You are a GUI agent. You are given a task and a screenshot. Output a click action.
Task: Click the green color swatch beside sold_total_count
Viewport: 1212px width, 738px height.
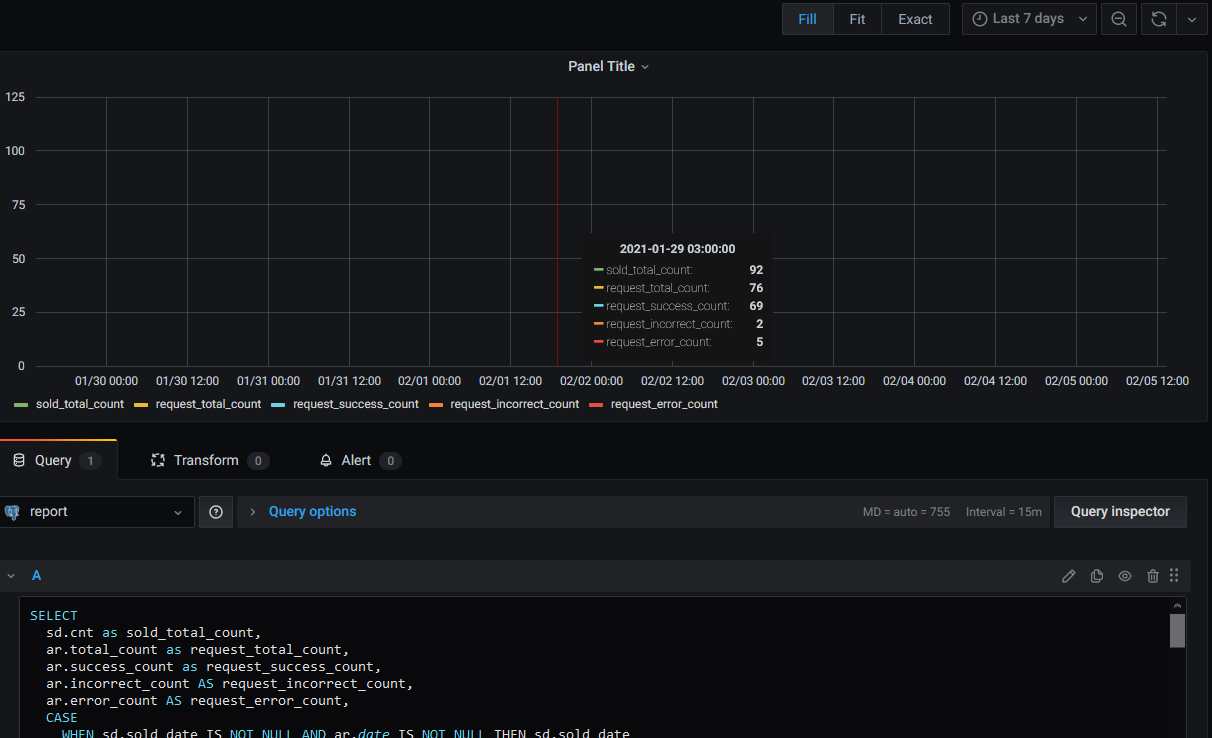click(x=20, y=404)
